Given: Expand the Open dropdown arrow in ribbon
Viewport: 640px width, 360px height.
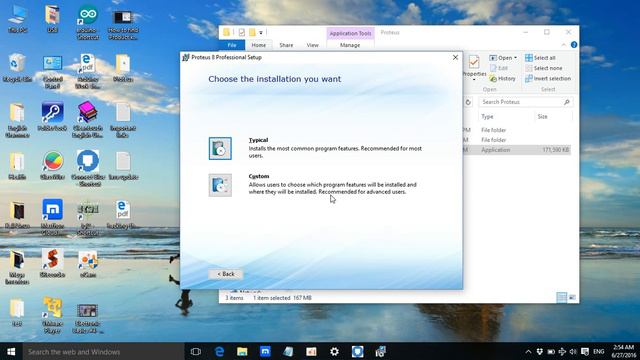Looking at the screenshot, I should click(x=516, y=58).
